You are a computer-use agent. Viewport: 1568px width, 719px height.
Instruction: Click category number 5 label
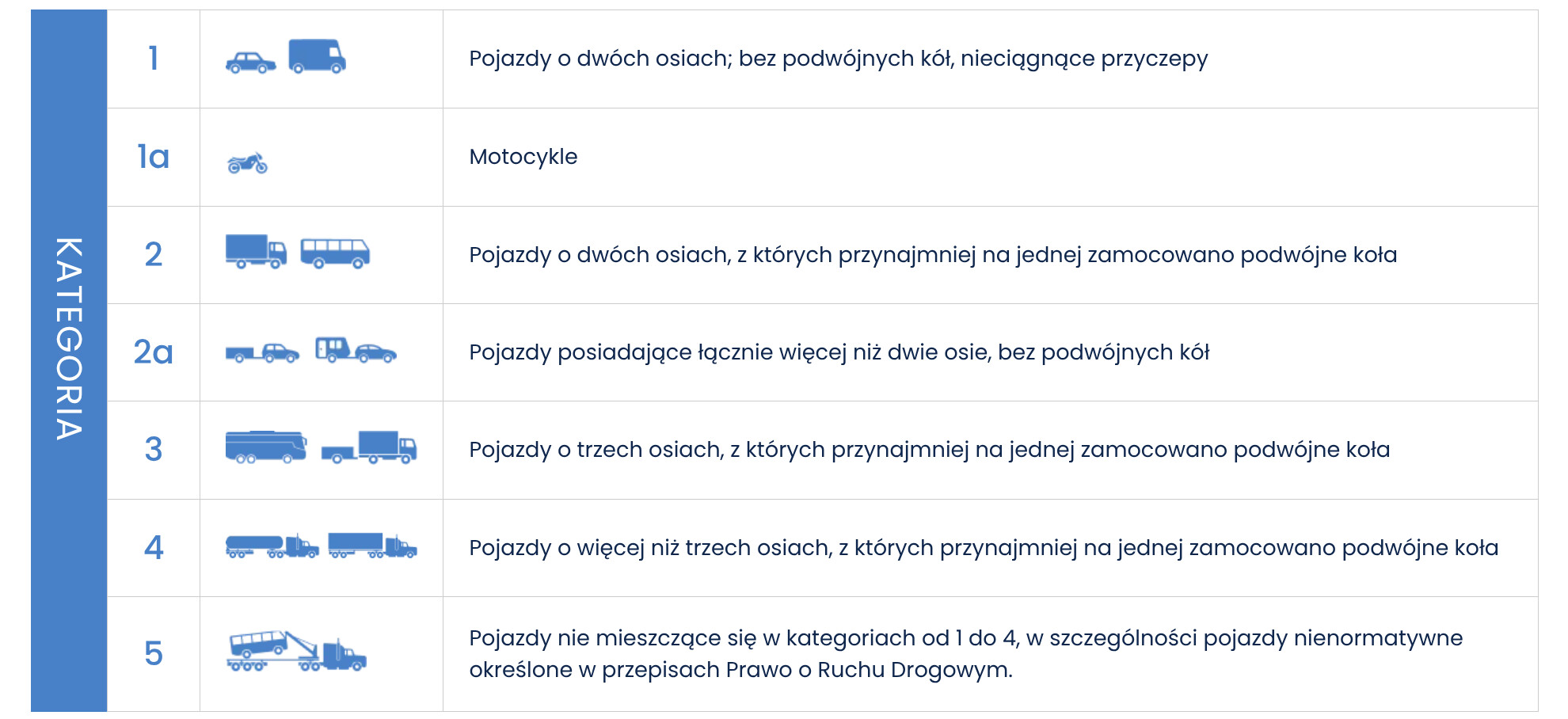(153, 653)
